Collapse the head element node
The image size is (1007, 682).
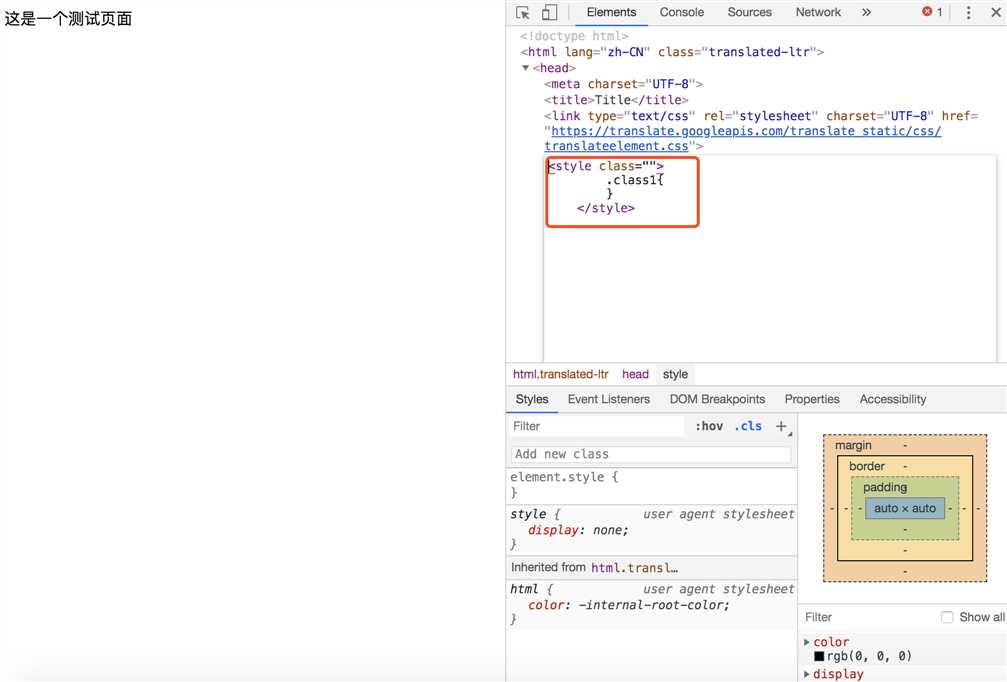(525, 68)
